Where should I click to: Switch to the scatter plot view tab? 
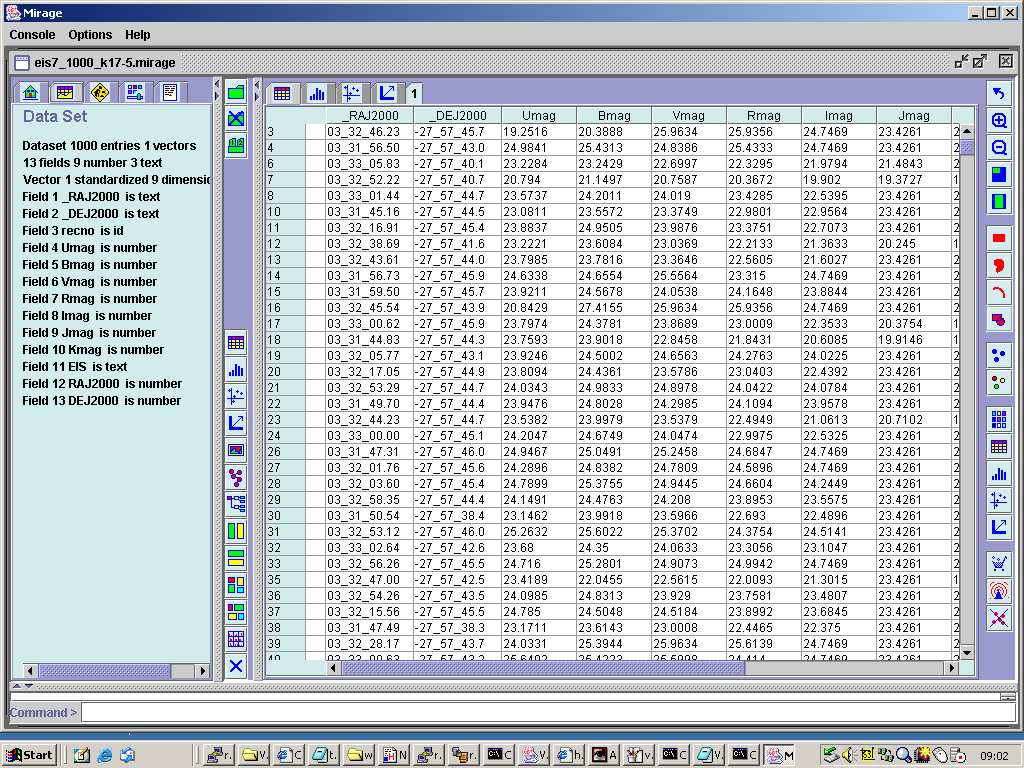[351, 93]
